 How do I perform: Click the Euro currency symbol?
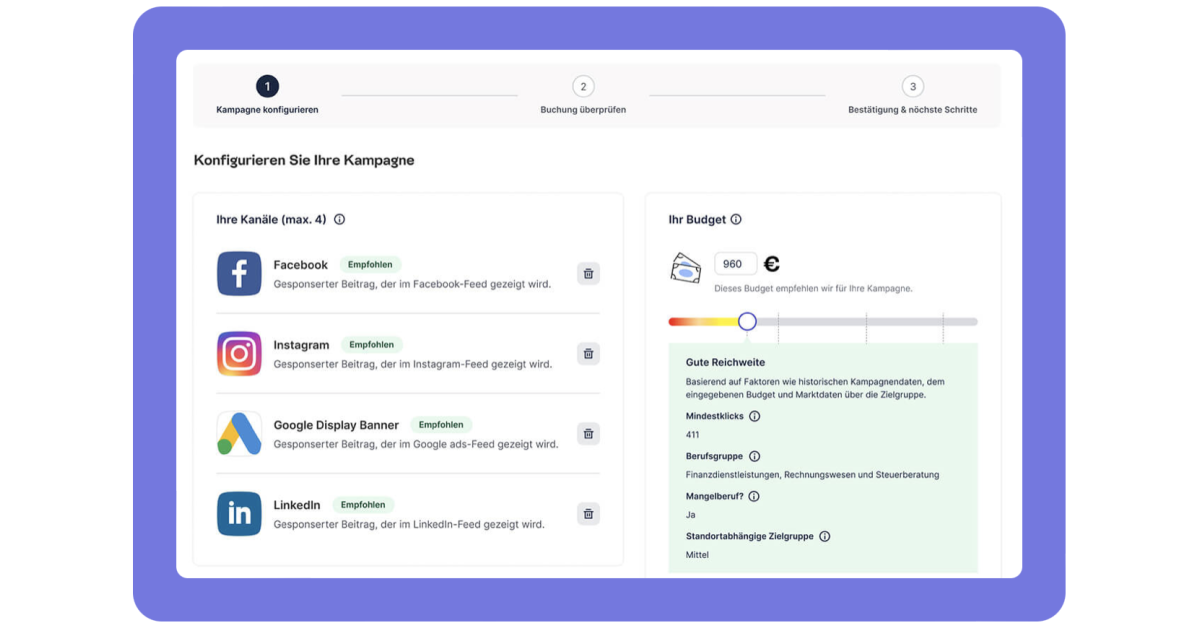click(771, 264)
